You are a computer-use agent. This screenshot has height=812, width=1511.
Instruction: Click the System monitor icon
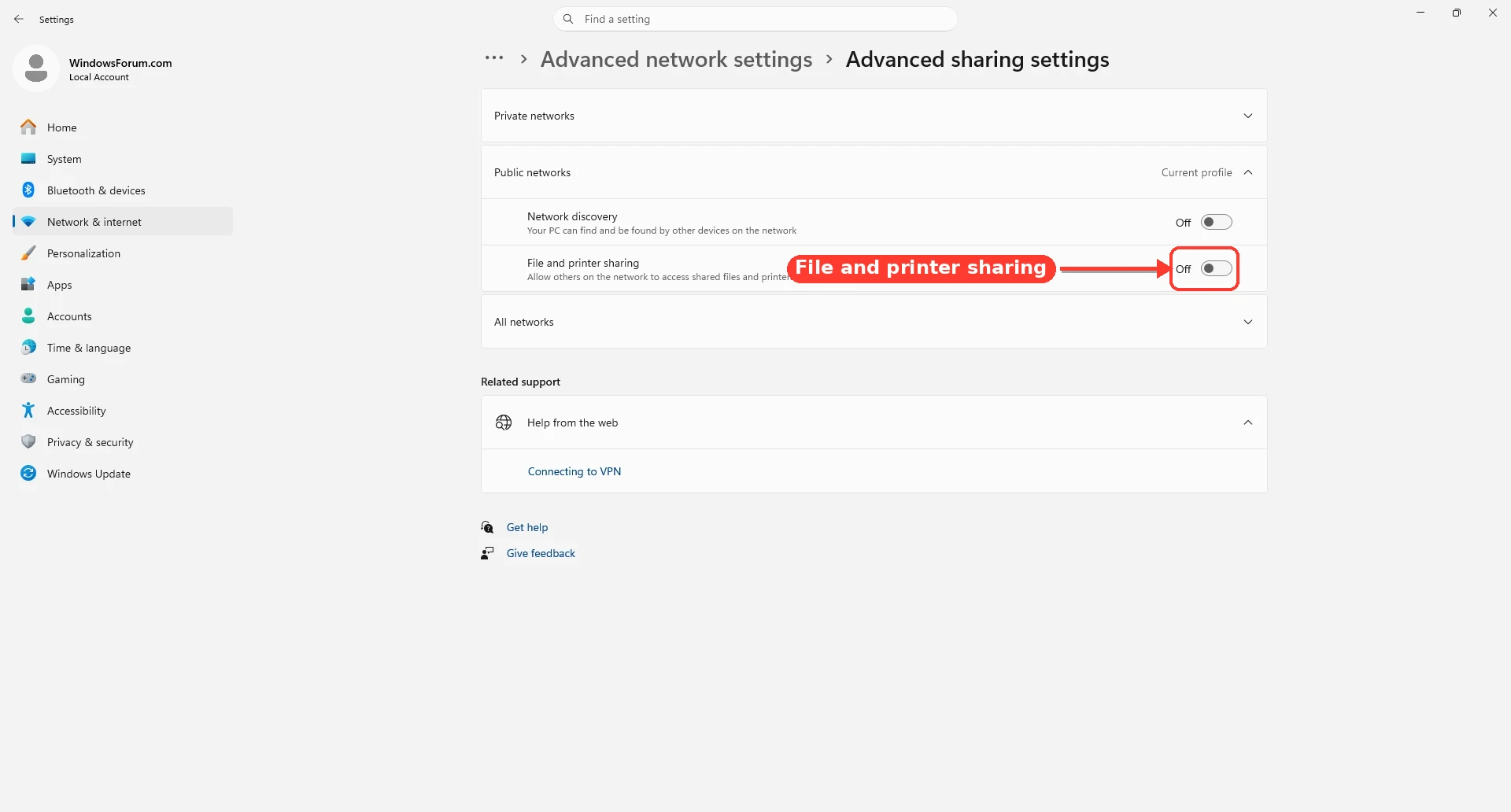click(x=28, y=158)
